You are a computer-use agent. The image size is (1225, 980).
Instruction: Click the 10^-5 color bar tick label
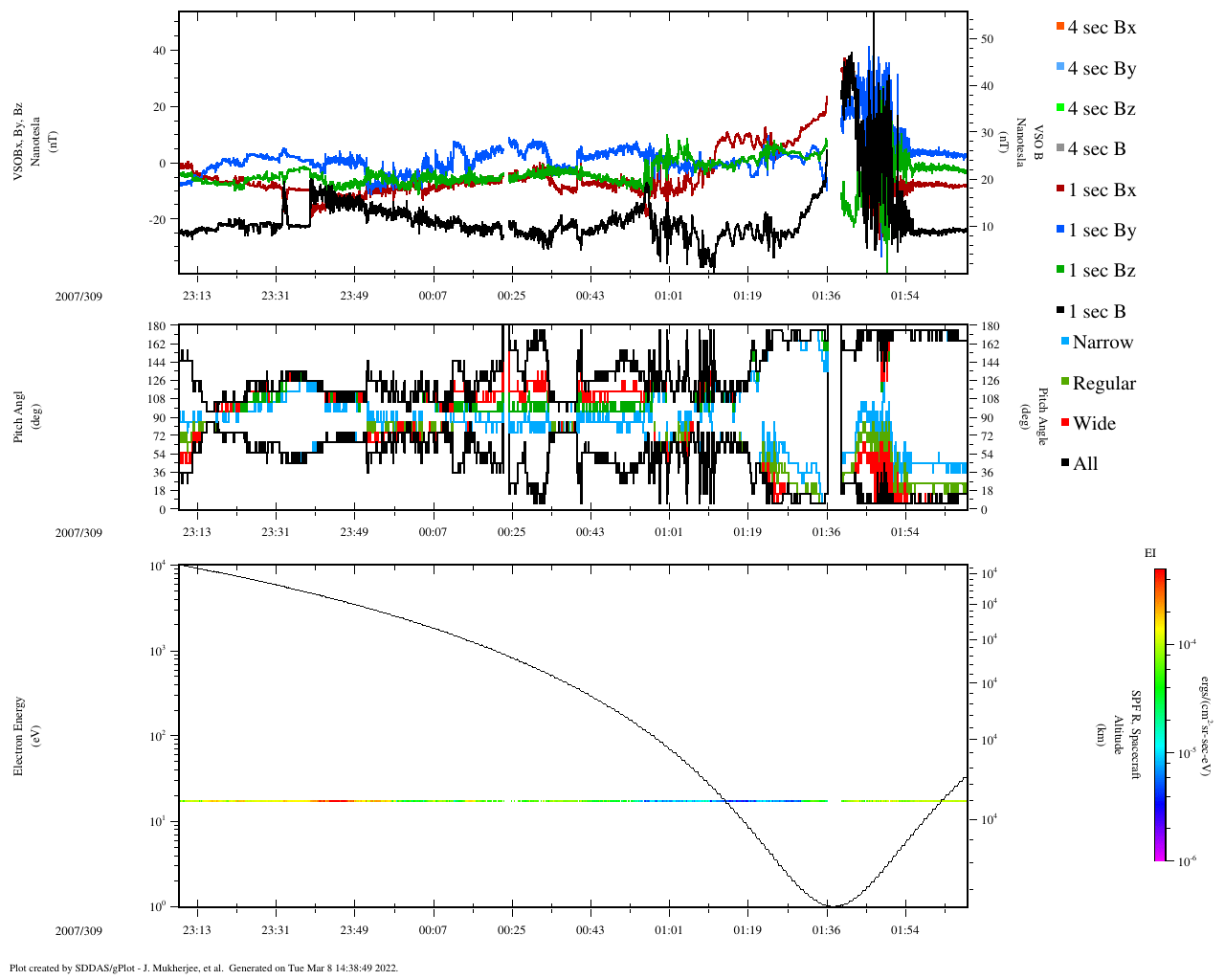1188,753
